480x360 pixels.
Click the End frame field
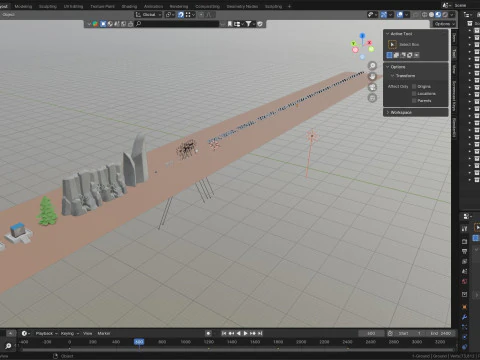click(x=440, y=333)
